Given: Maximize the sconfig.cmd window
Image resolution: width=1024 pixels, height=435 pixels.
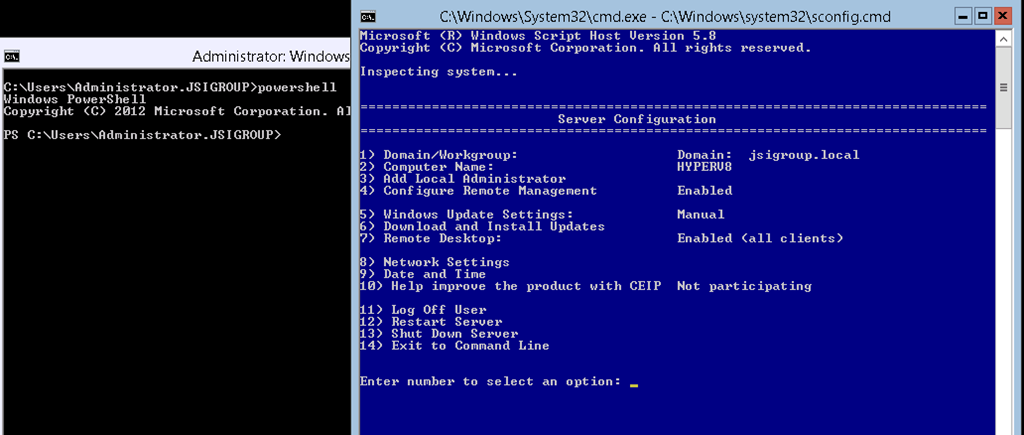Looking at the screenshot, I should [982, 16].
